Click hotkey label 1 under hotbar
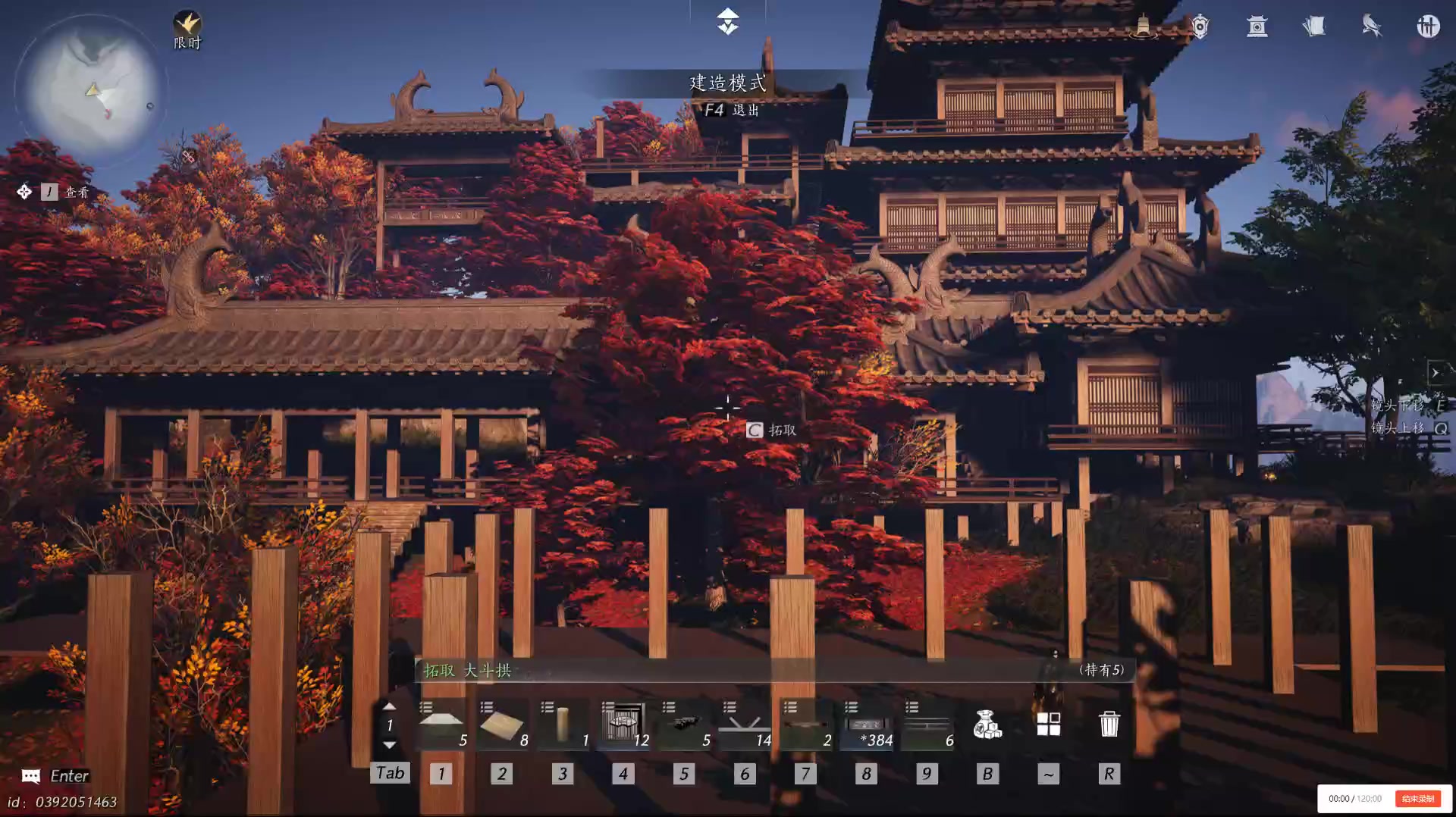1456x817 pixels. pos(441,774)
